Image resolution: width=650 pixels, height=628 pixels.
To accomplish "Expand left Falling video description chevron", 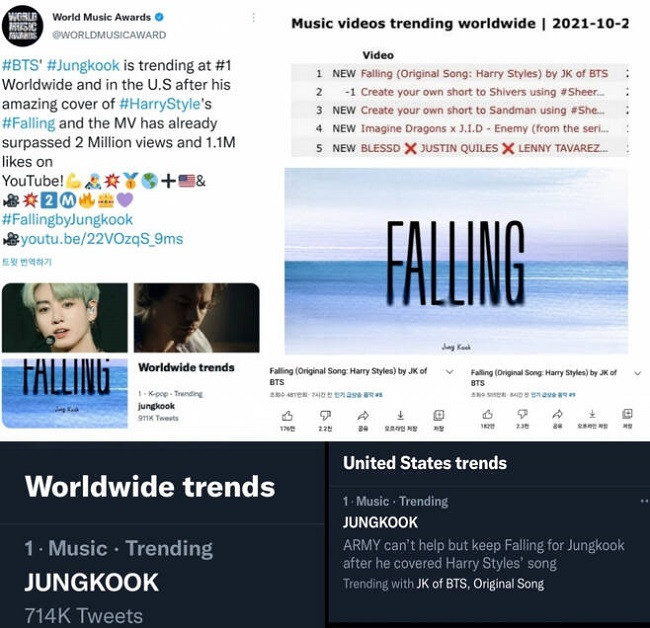I will tap(449, 372).
